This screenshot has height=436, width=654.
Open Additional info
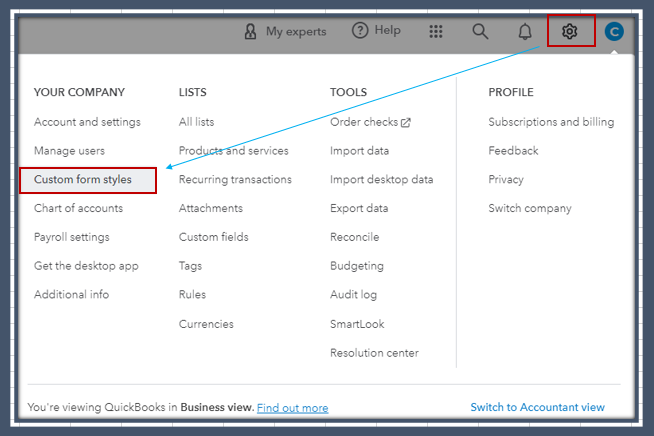pos(71,295)
